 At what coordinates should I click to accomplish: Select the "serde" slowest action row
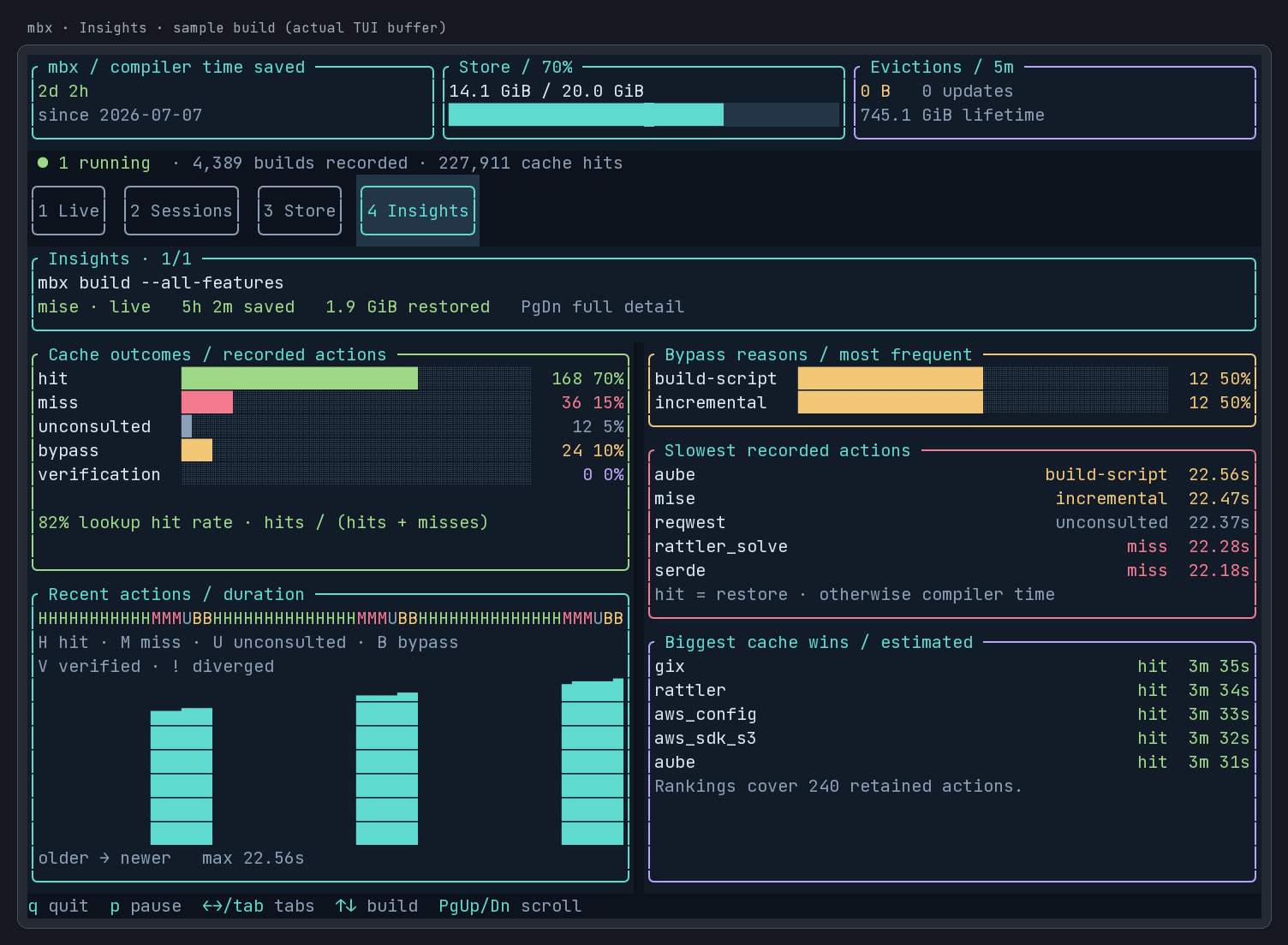(x=952, y=570)
